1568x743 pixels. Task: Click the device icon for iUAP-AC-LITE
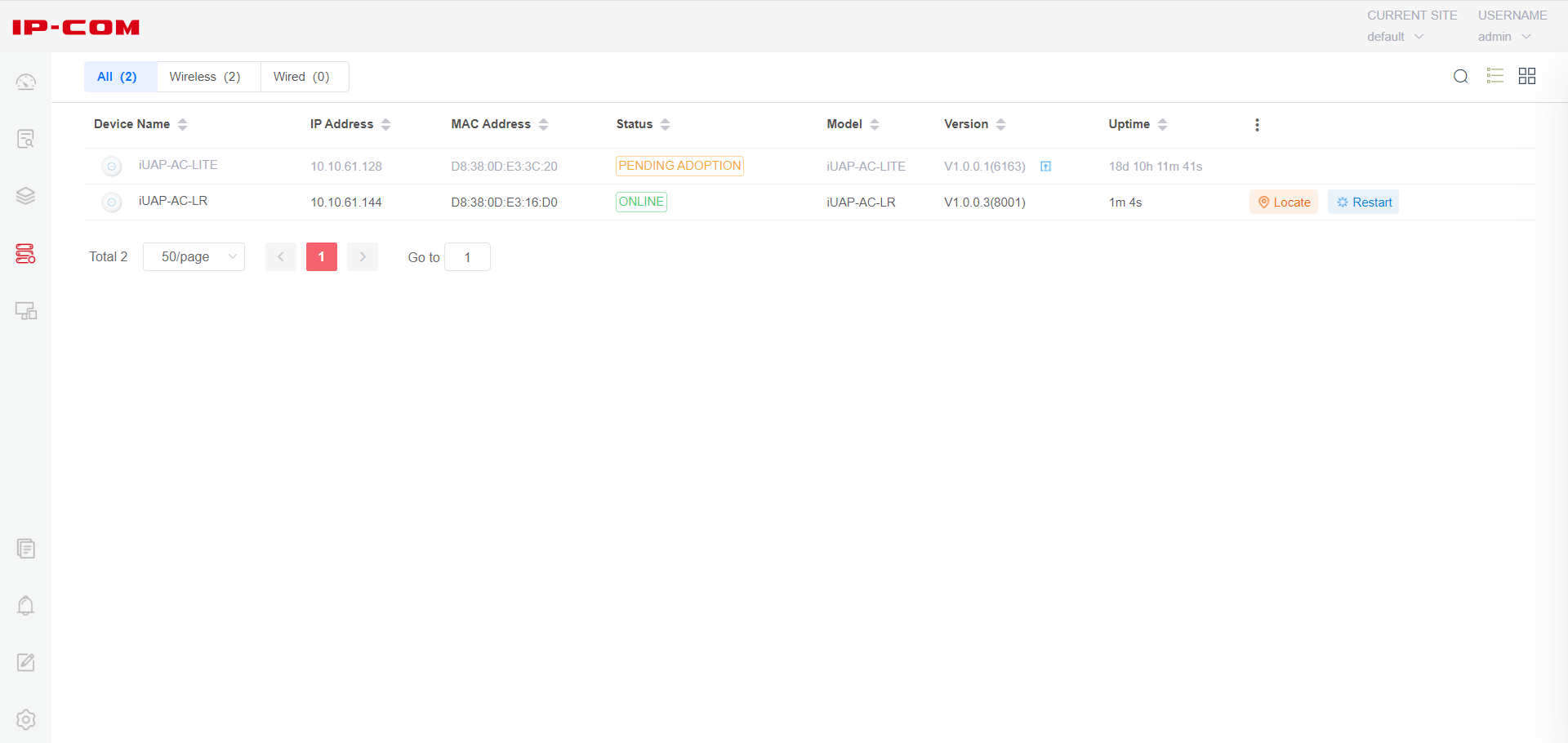[x=112, y=167]
